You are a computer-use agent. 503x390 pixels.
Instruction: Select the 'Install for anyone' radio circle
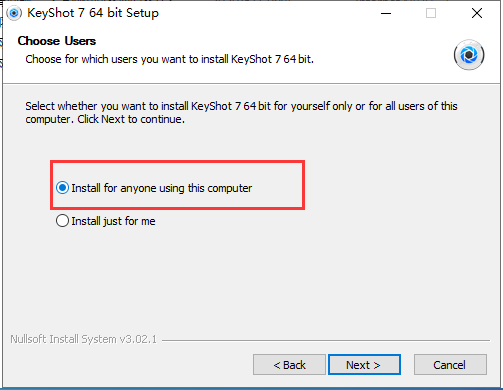pyautogui.click(x=62, y=188)
